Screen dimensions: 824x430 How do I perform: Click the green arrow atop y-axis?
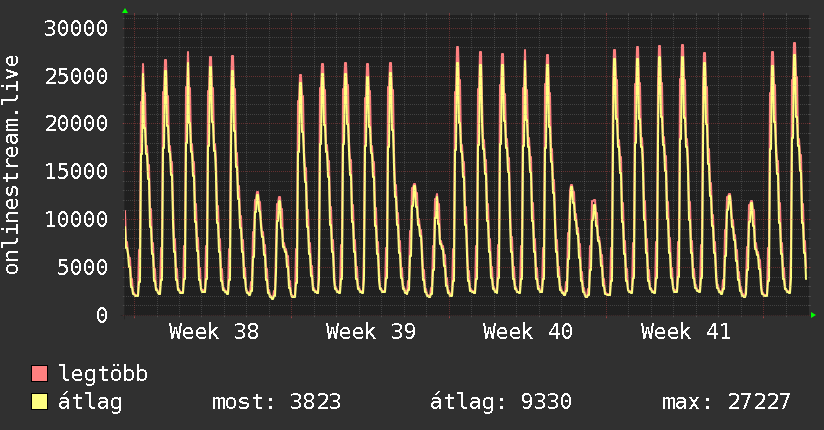point(125,11)
